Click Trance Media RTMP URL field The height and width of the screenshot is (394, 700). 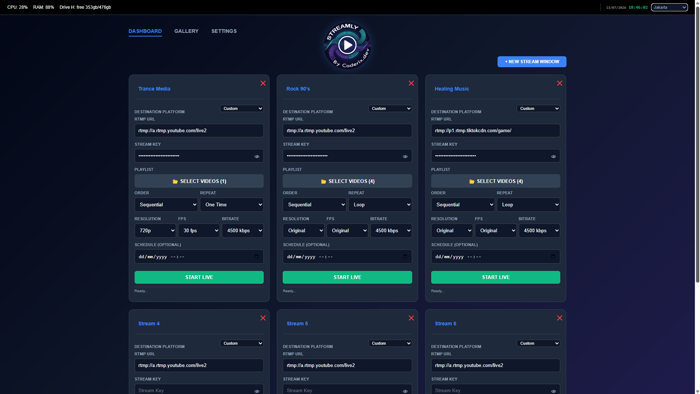[199, 131]
